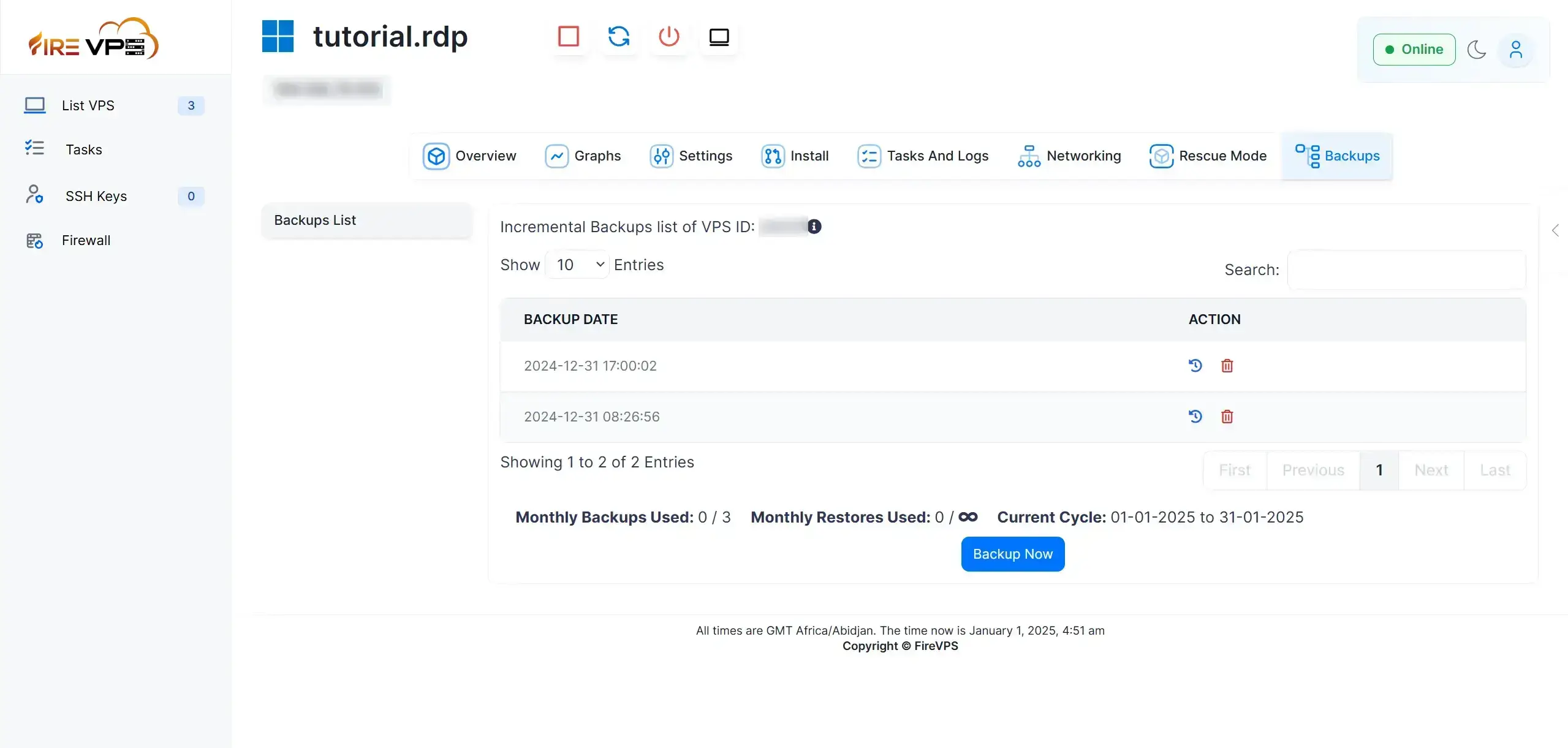
Task: Select SSH Keys in the sidebar
Action: [96, 196]
